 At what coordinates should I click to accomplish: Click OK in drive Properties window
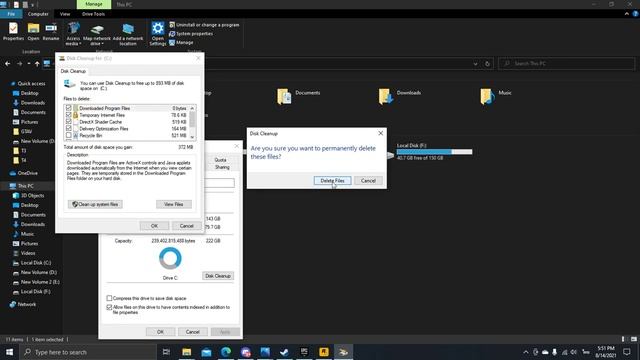tap(160, 332)
